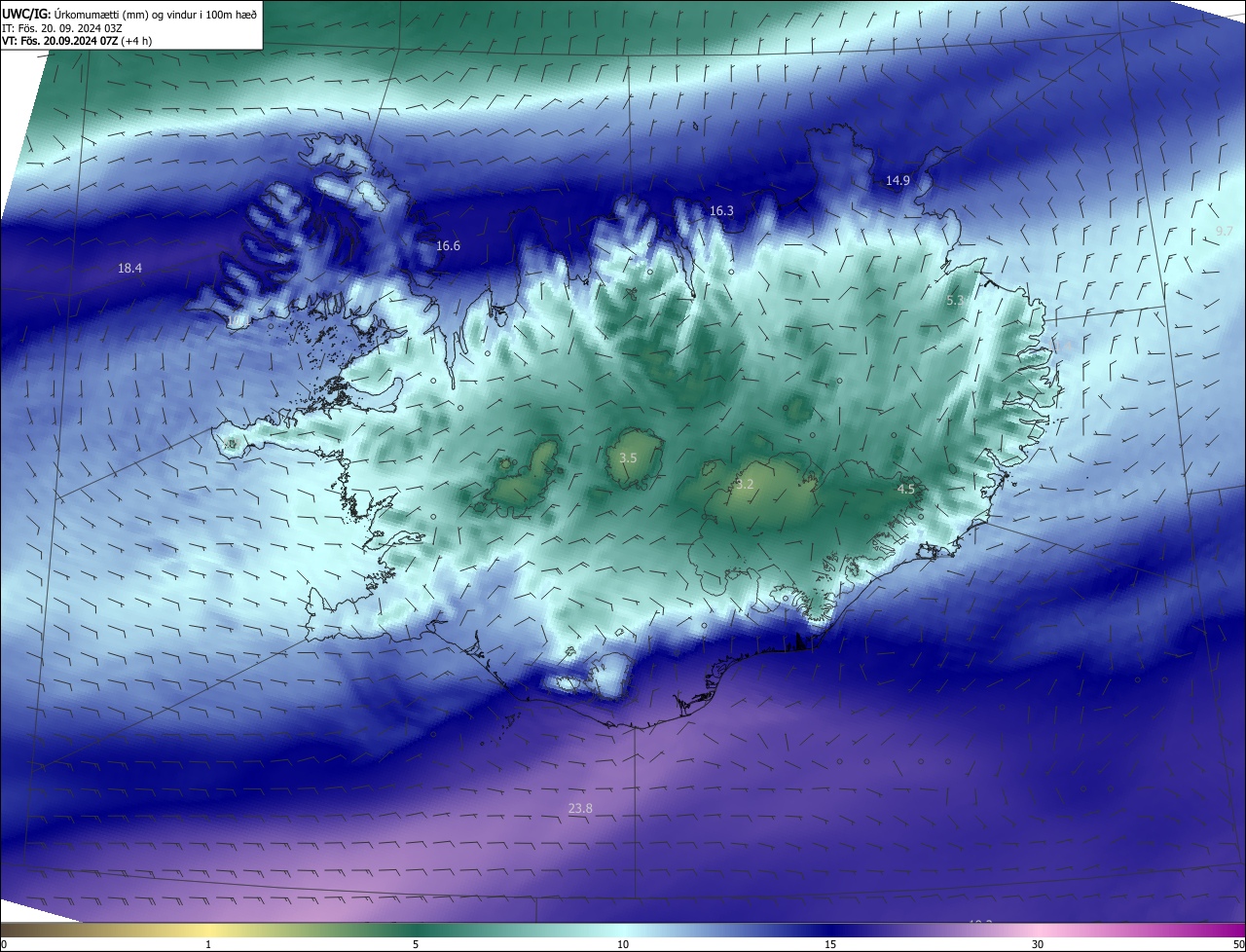Click the magenta high-end of the colorbar
Image resolution: width=1246 pixels, height=952 pixels.
pyautogui.click(x=1227, y=931)
